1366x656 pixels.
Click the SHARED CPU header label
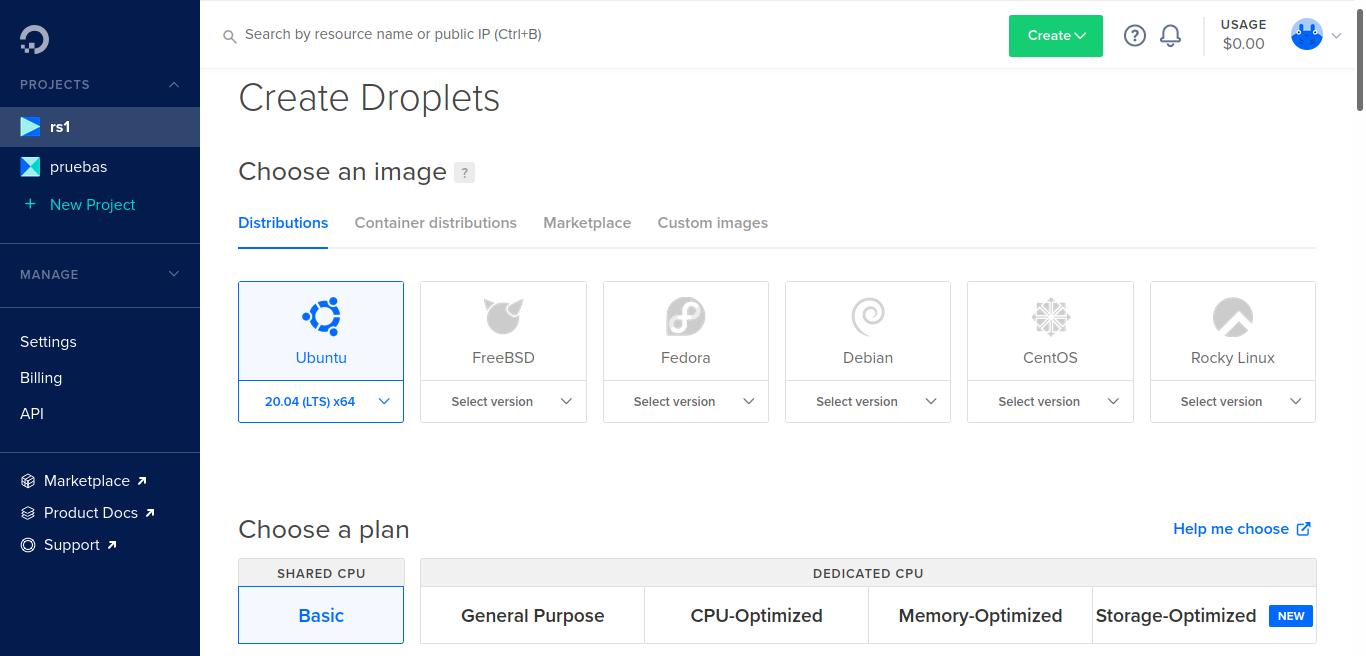tap(321, 573)
